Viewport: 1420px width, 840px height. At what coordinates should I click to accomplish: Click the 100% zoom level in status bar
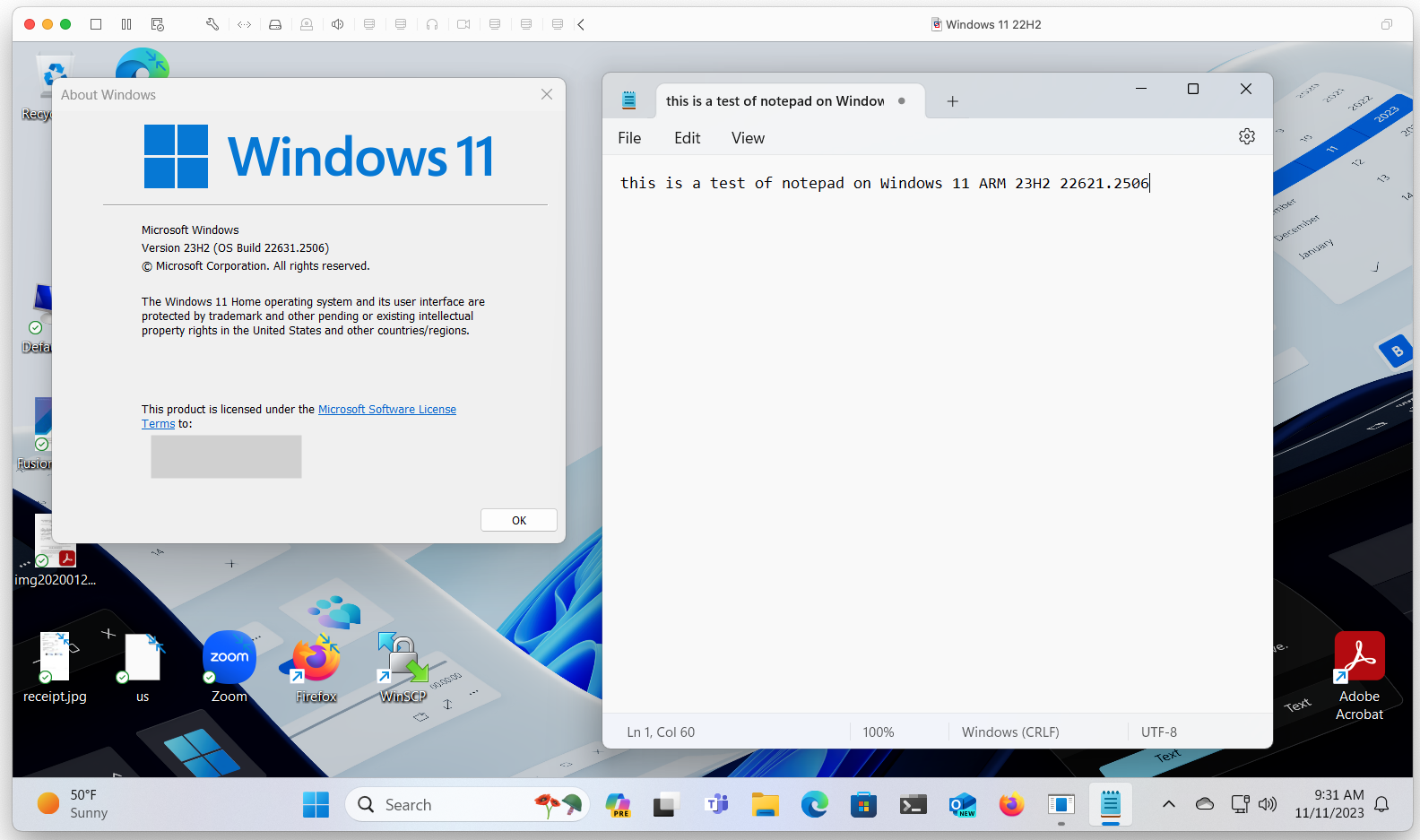(x=879, y=732)
